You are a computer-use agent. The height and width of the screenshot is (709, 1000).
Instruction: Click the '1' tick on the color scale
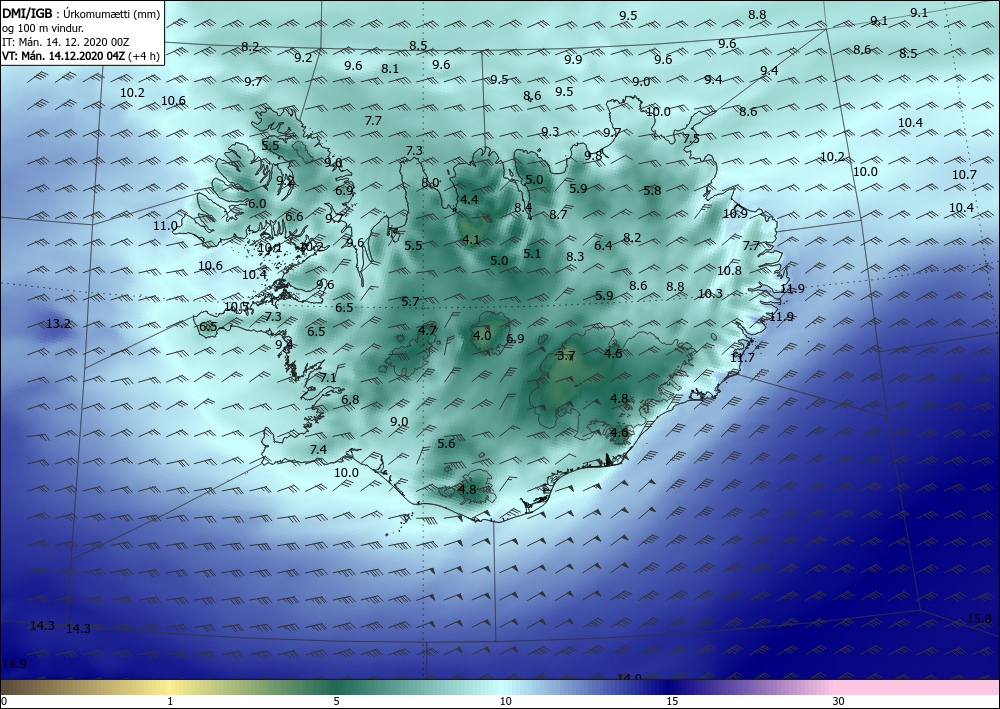[x=170, y=701]
